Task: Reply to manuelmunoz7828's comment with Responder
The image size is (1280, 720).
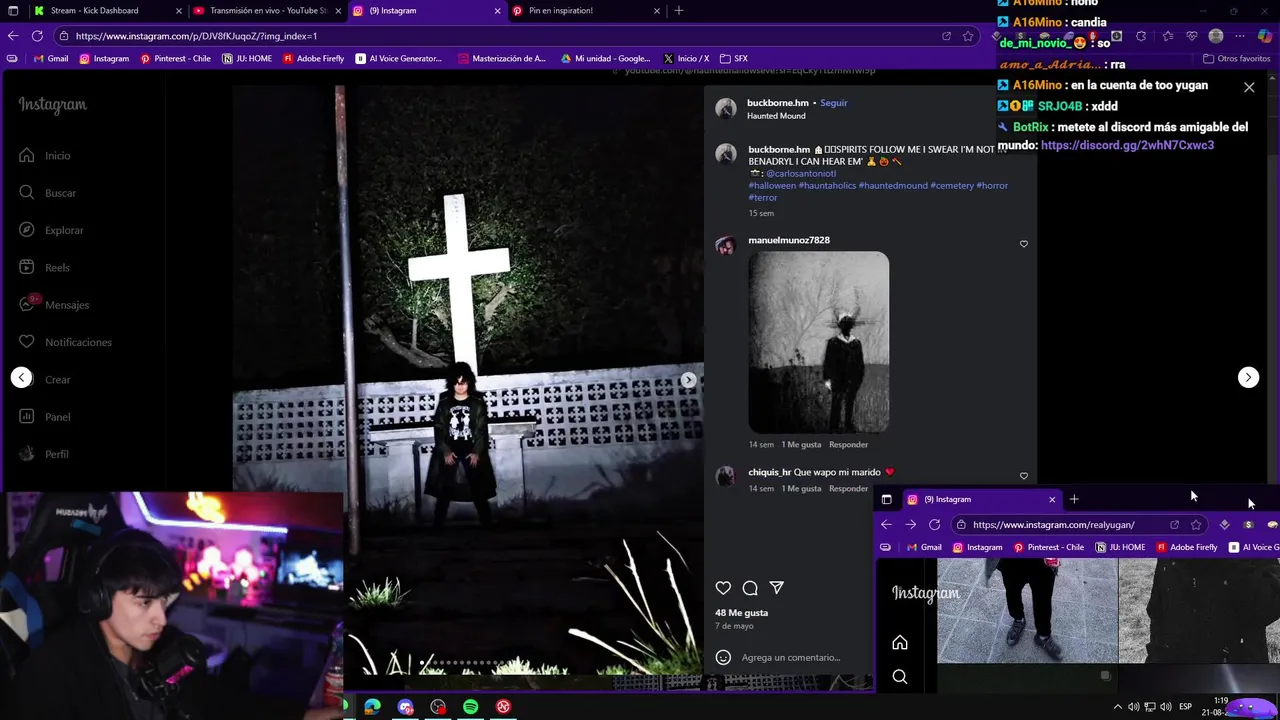Action: 848,444
